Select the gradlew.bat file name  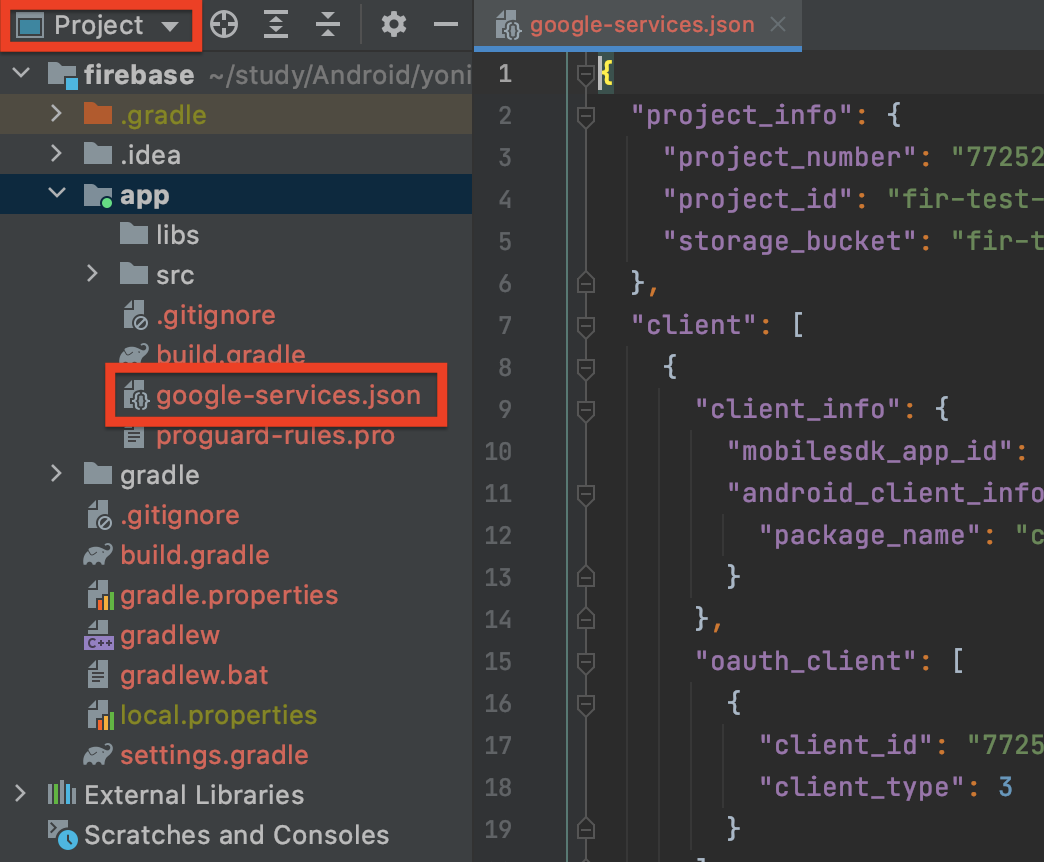click(194, 675)
